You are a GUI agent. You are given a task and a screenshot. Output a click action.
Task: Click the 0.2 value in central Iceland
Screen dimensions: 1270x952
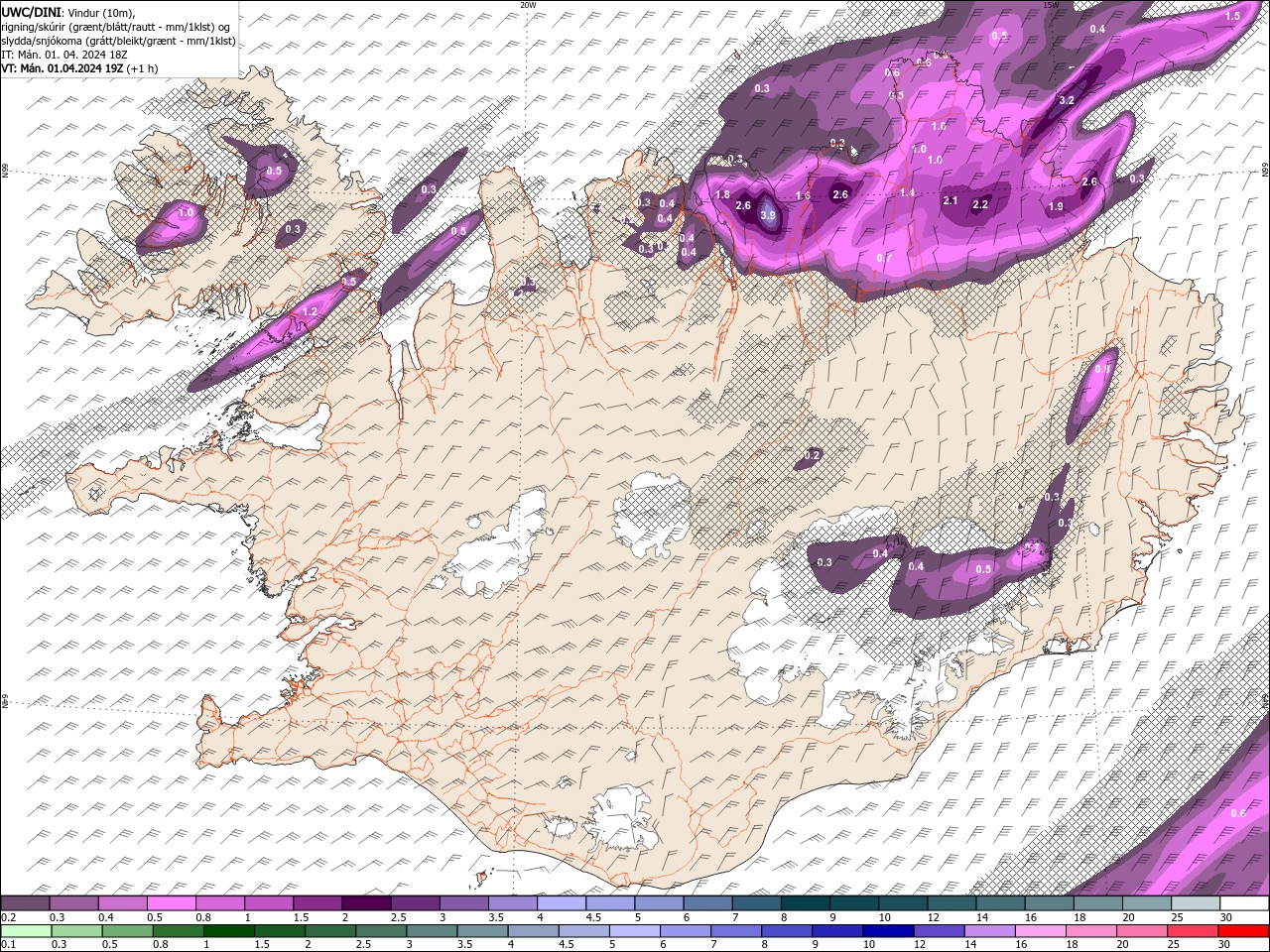click(813, 455)
